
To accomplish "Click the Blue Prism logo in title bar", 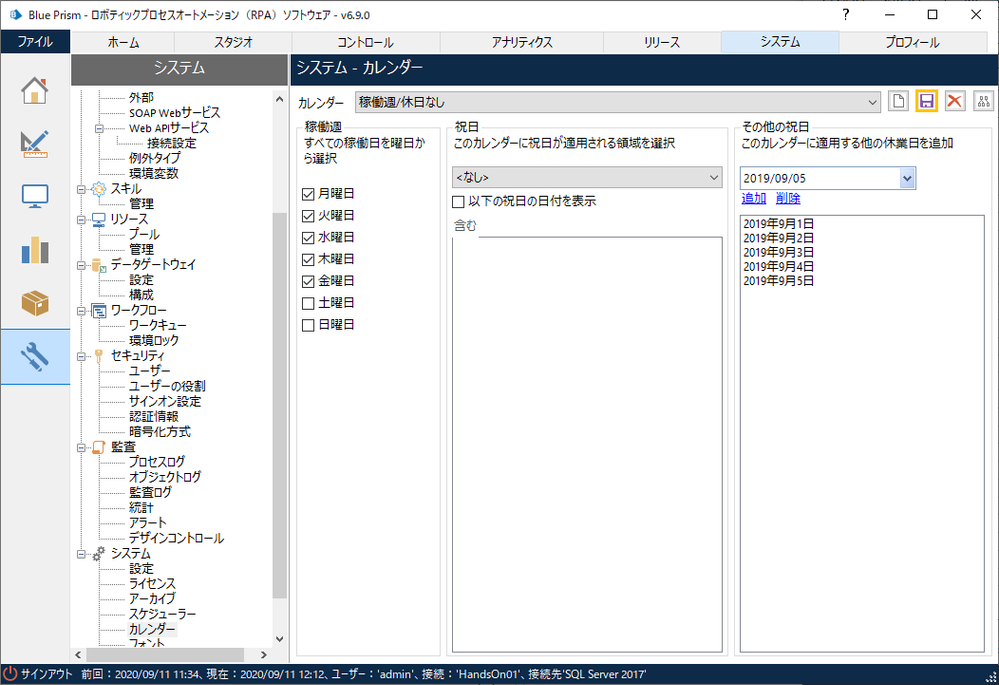I will (16, 14).
